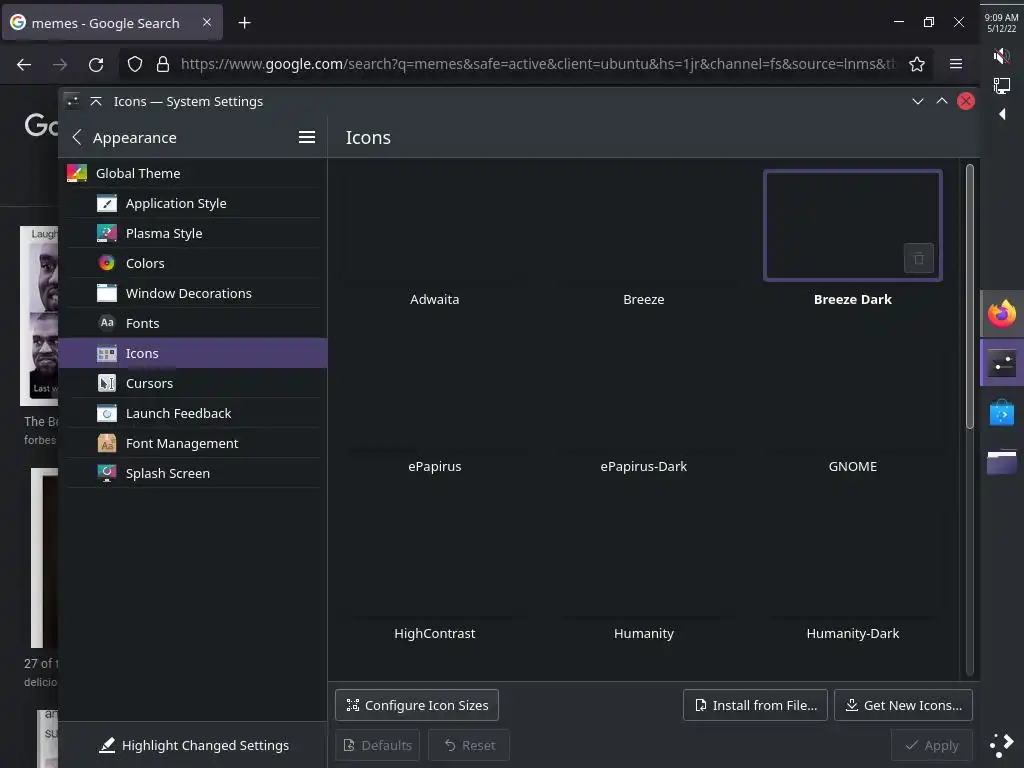Image resolution: width=1024 pixels, height=768 pixels.
Task: Click the Firefox URL address field
Action: 538,64
